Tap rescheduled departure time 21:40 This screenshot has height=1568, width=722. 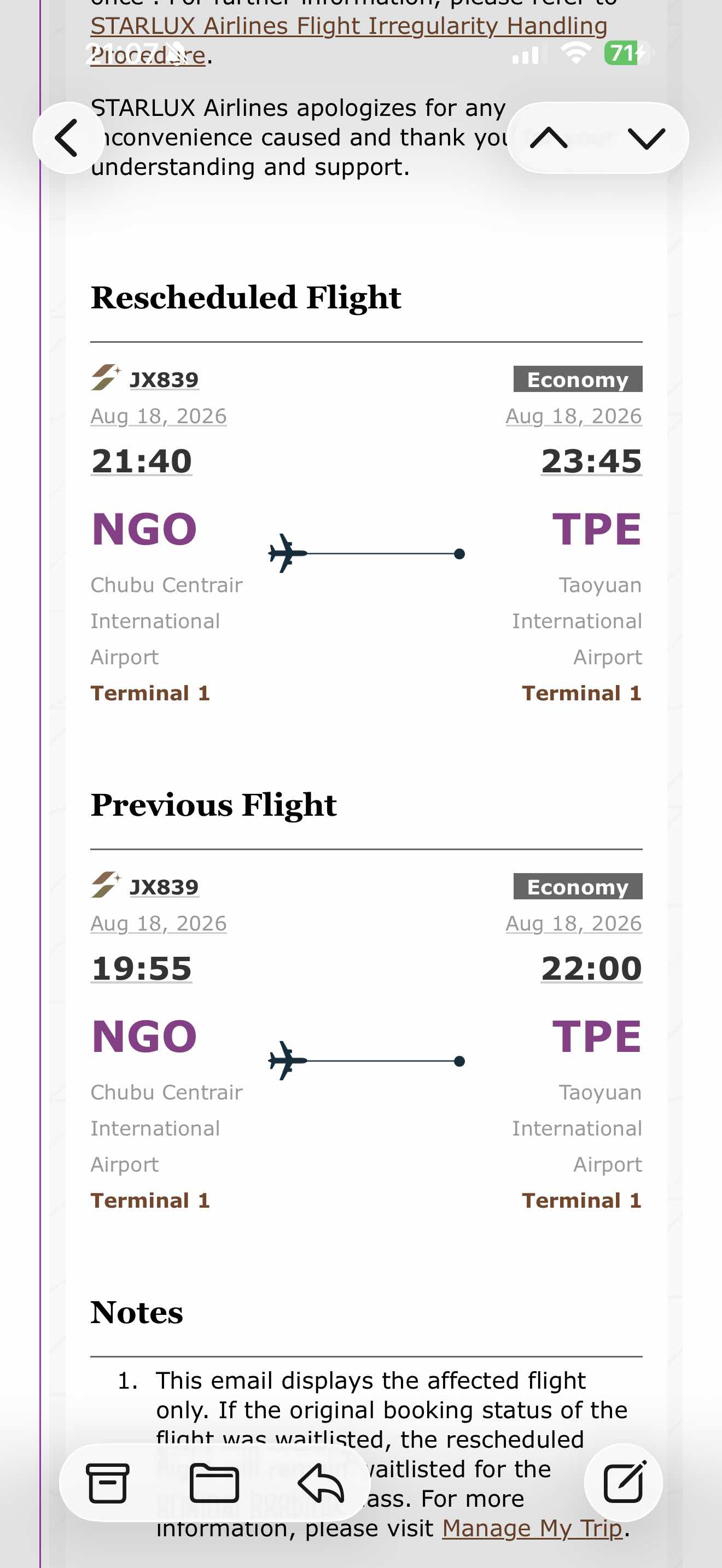click(x=141, y=461)
